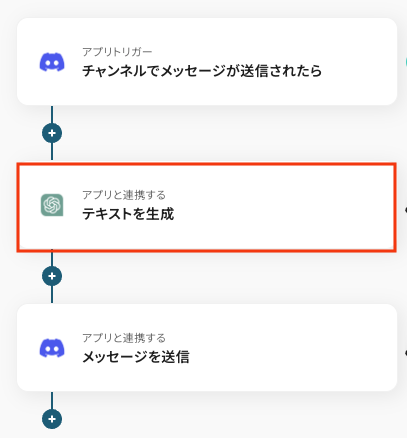
Task: Select the メッセージを送信 title text
Action: click(x=136, y=357)
